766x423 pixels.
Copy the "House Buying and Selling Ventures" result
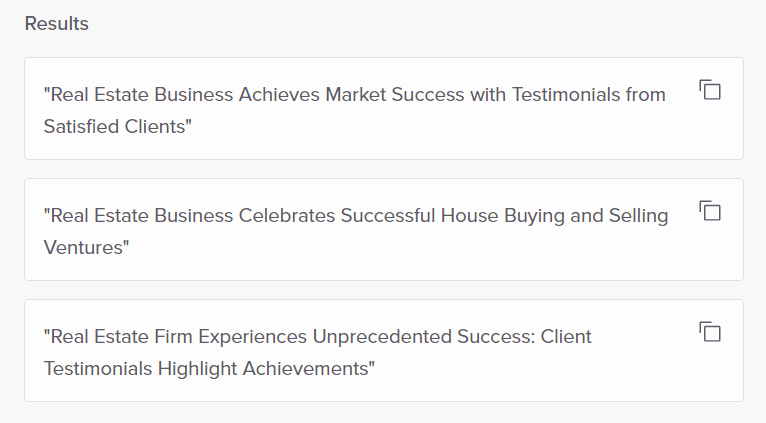[710, 211]
